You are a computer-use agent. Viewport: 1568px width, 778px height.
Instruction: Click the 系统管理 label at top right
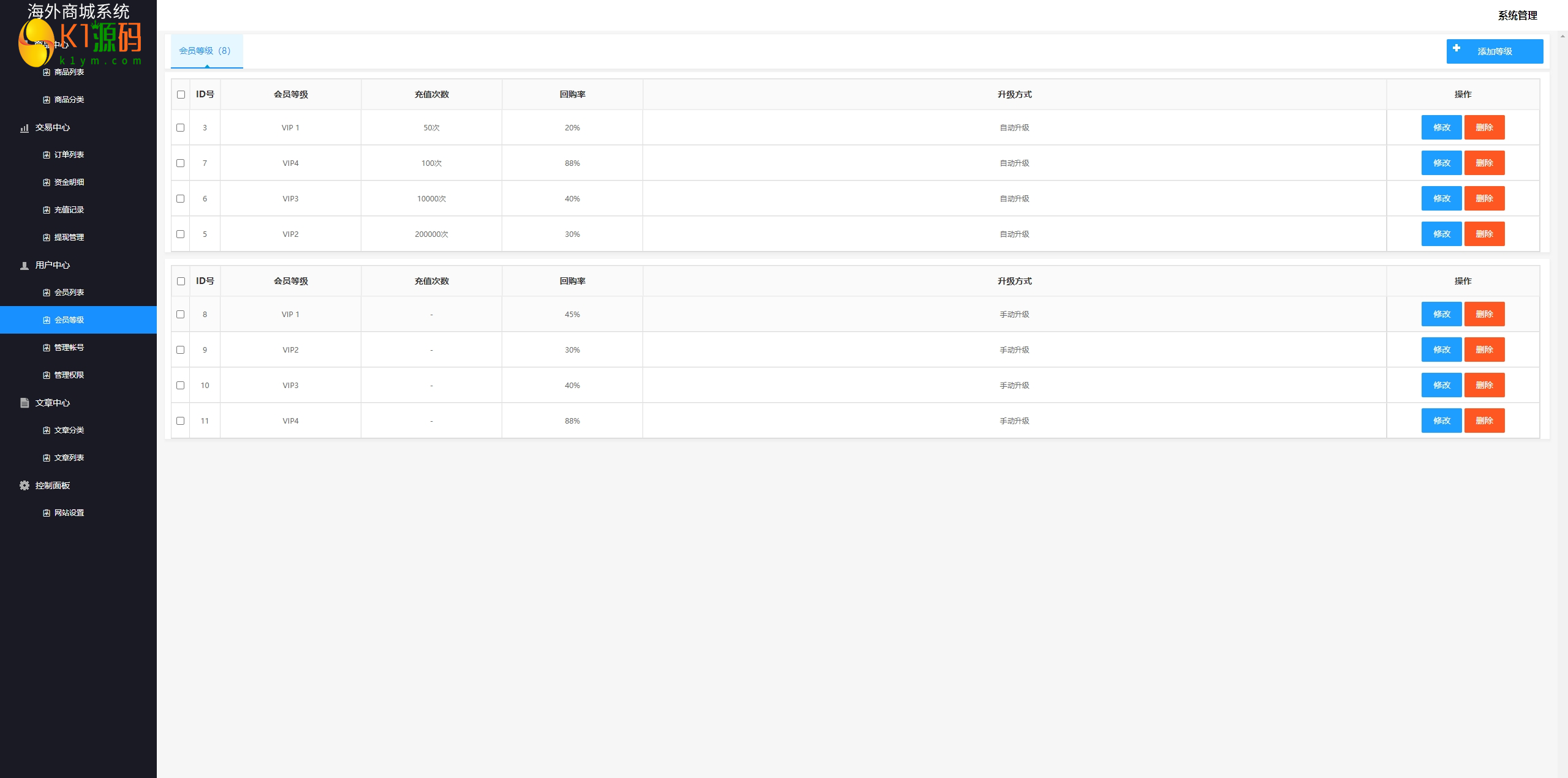[x=1517, y=16]
